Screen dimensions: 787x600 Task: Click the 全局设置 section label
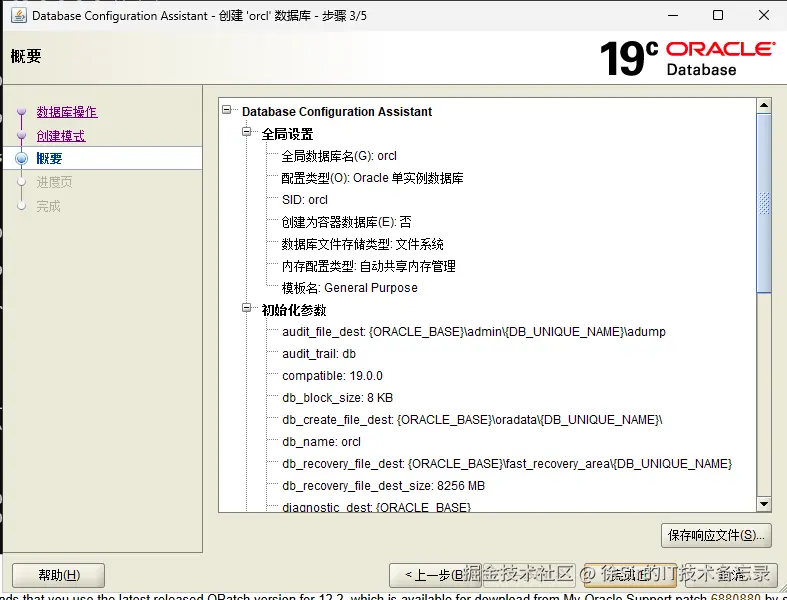(287, 134)
